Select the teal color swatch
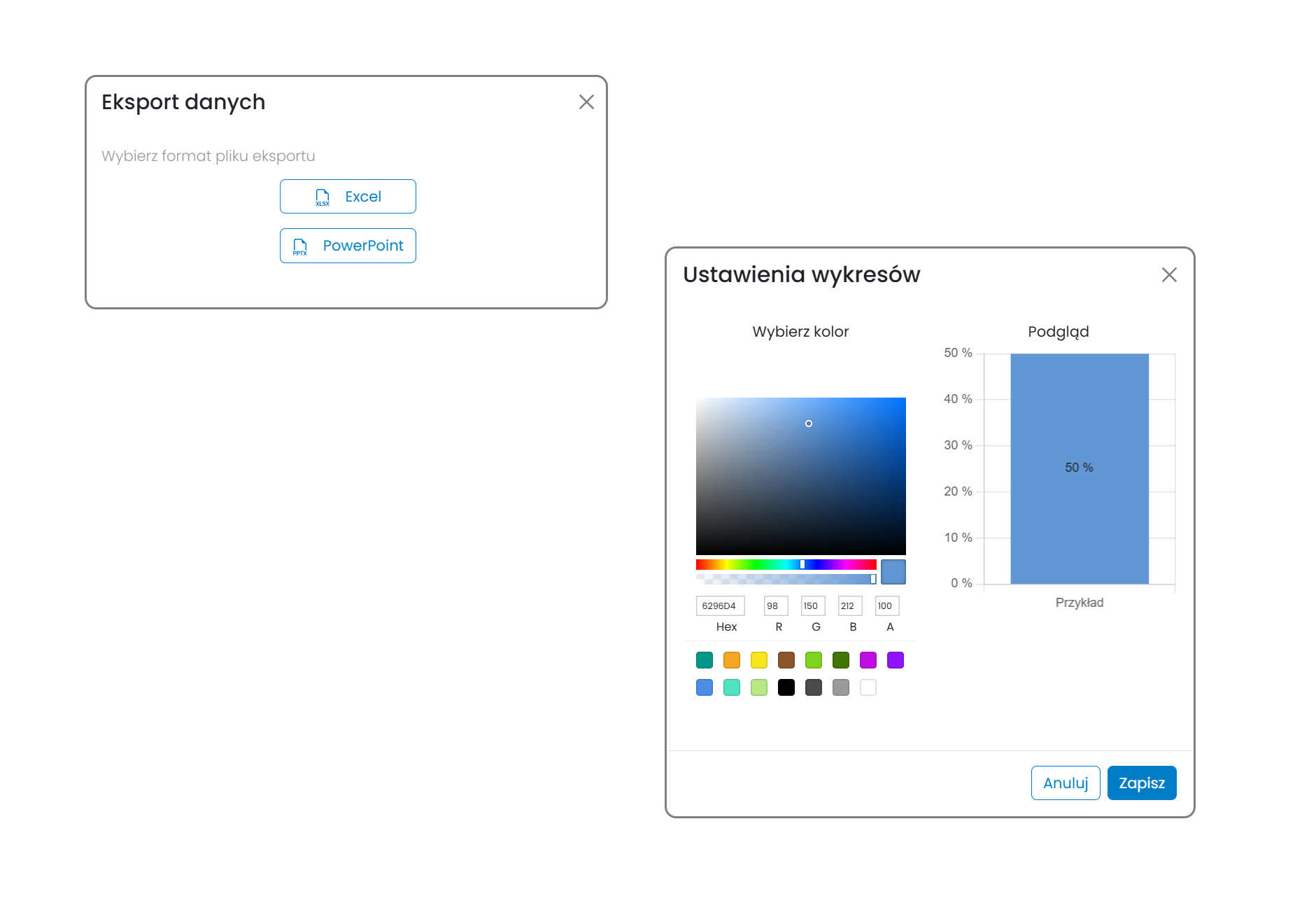 pos(705,660)
